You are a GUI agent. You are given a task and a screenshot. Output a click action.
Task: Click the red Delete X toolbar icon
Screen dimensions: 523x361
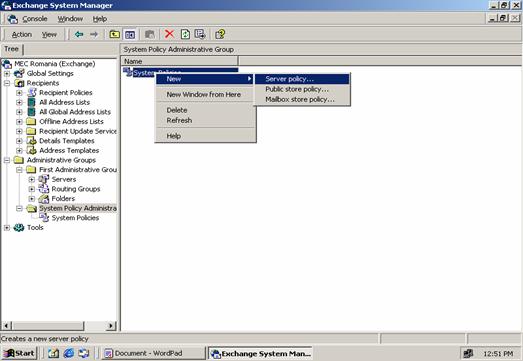click(x=169, y=34)
